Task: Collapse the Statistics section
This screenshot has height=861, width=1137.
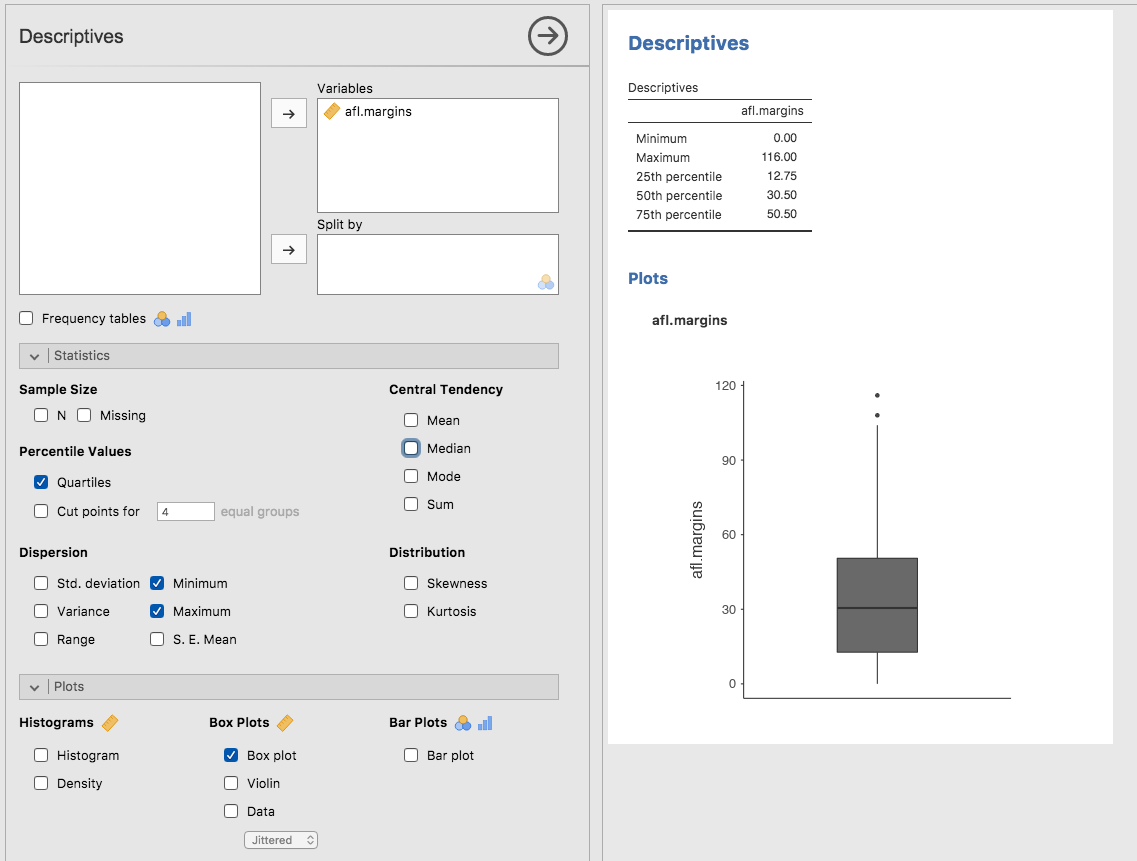Action: [x=289, y=355]
